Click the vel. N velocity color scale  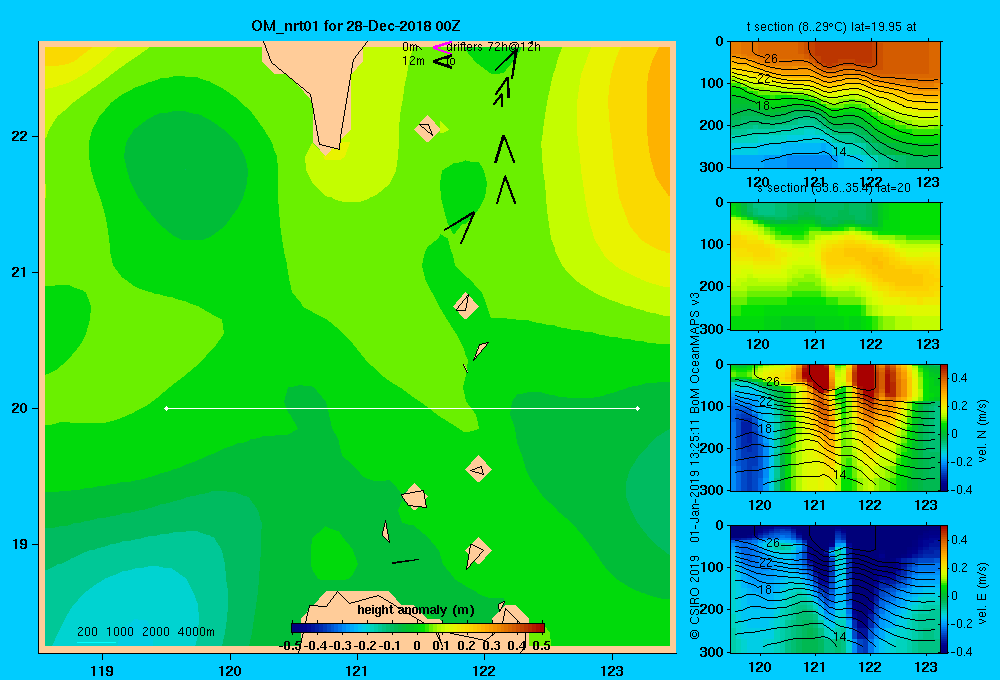(944, 427)
